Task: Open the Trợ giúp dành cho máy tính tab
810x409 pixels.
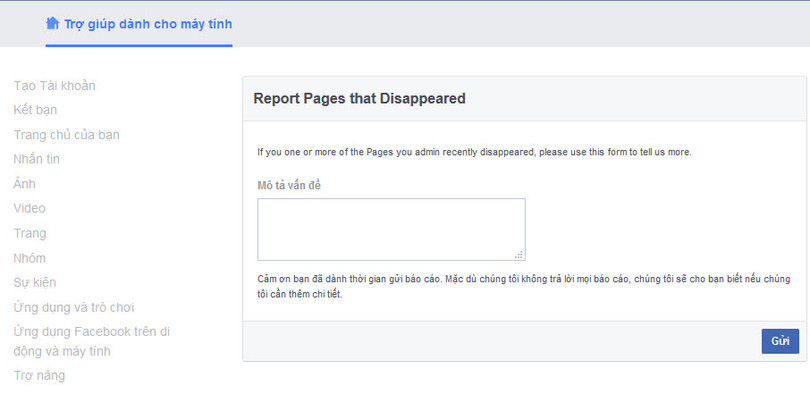Action: pos(148,24)
